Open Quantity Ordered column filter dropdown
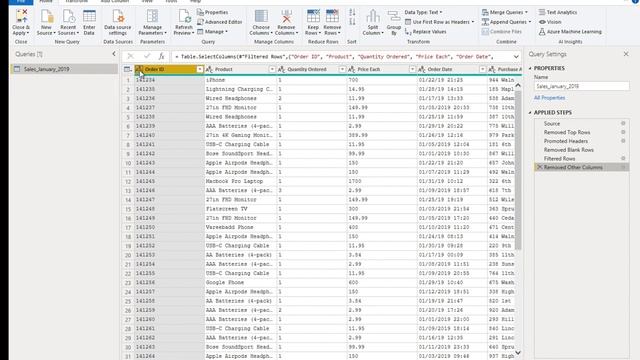 point(342,69)
